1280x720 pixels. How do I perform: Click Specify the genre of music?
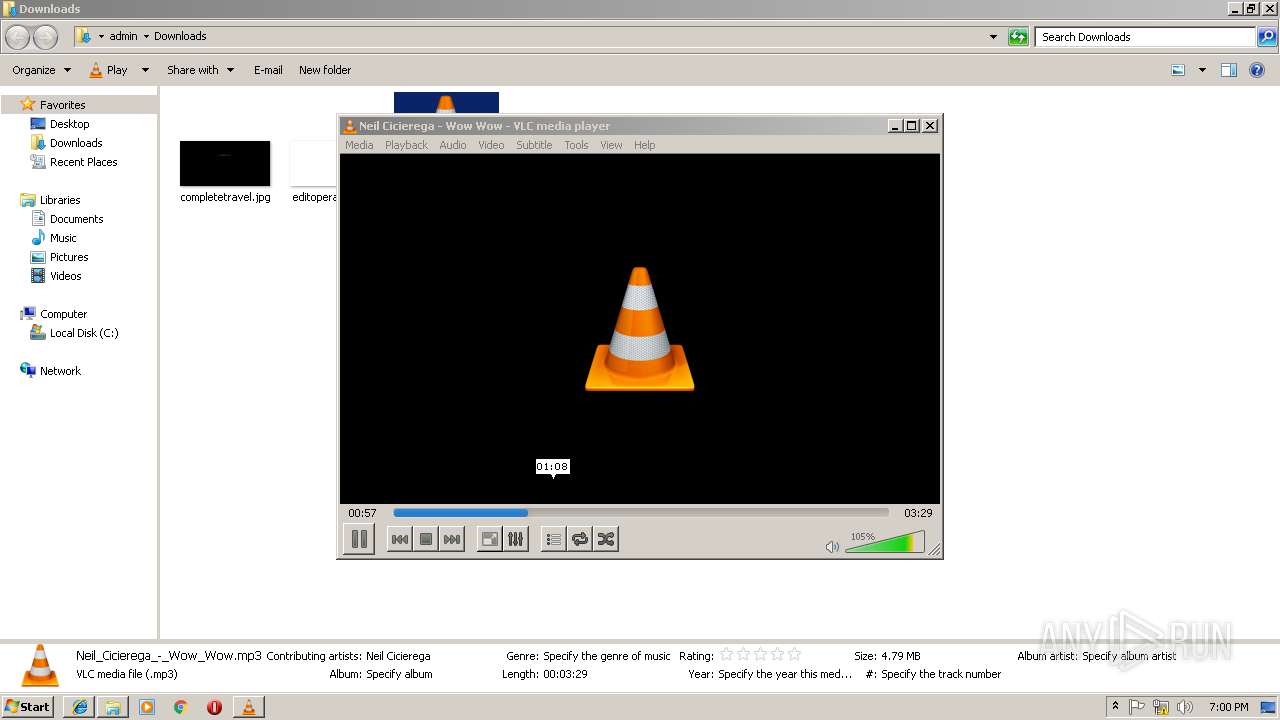click(x=607, y=656)
